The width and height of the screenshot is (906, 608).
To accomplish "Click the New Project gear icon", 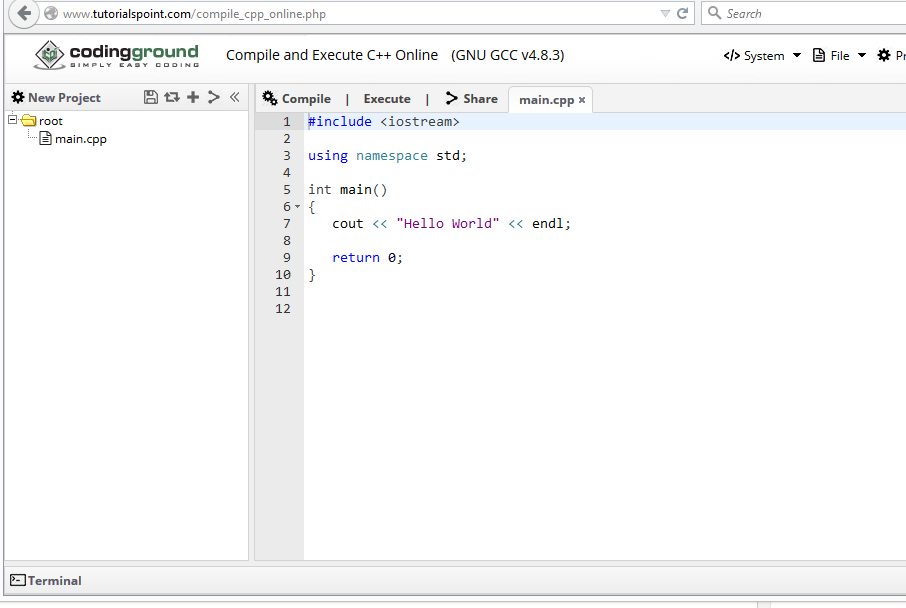I will (x=16, y=97).
